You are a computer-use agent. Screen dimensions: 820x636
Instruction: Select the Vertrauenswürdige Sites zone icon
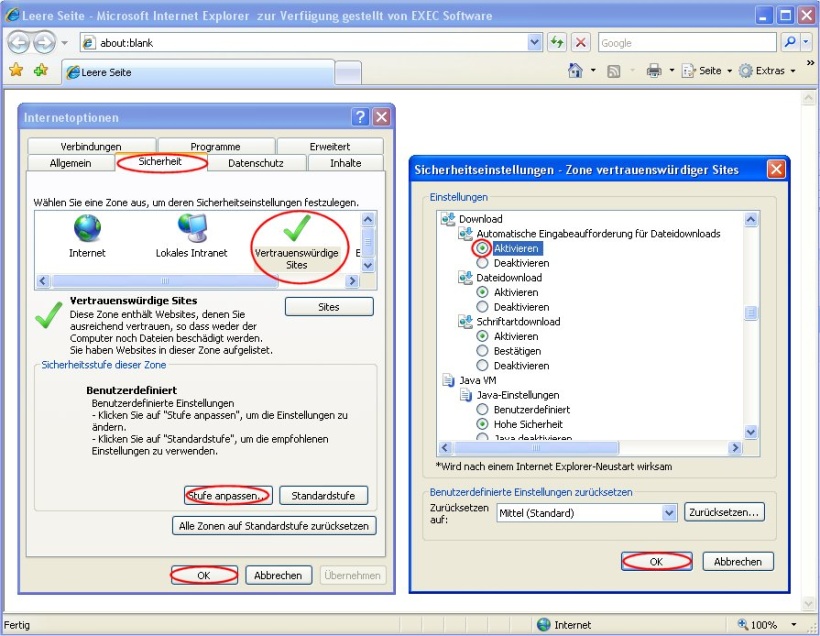tap(297, 228)
